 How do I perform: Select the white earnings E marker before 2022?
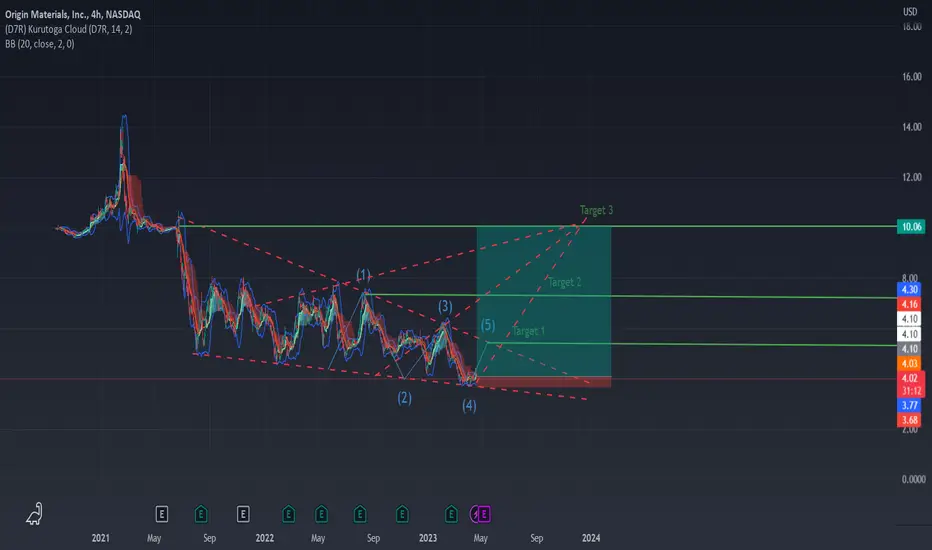(x=243, y=514)
